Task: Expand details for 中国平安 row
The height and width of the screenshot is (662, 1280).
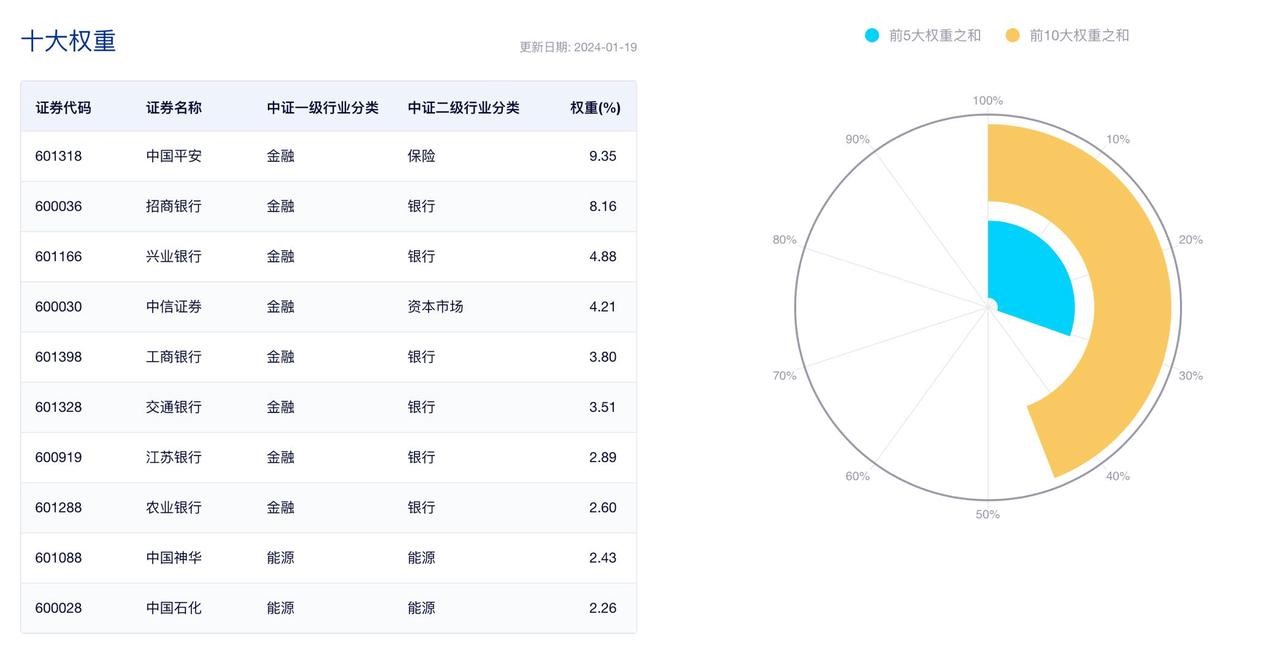Action: click(x=170, y=156)
